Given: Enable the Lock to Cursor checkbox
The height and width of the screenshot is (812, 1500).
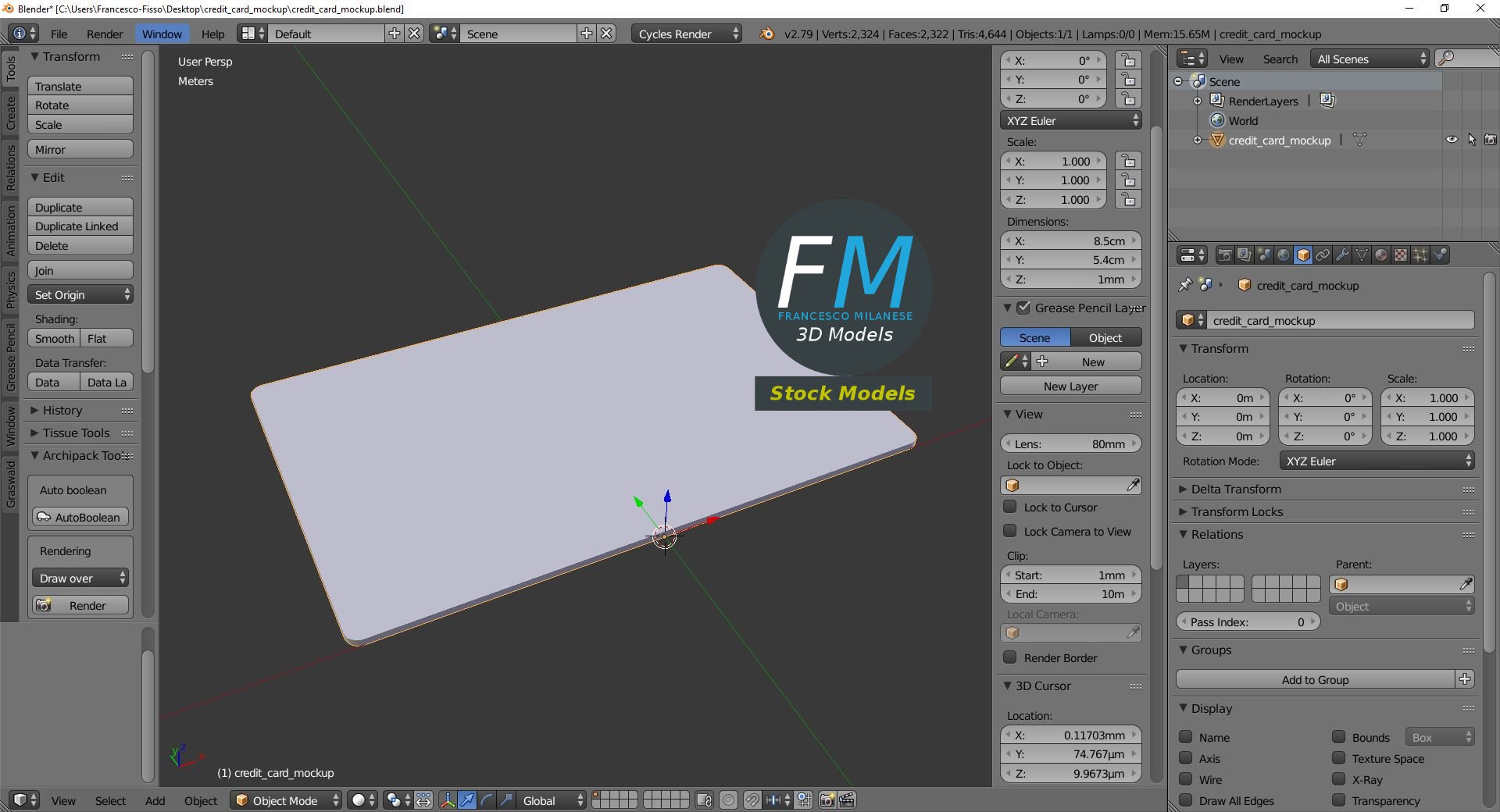Looking at the screenshot, I should [x=1010, y=507].
